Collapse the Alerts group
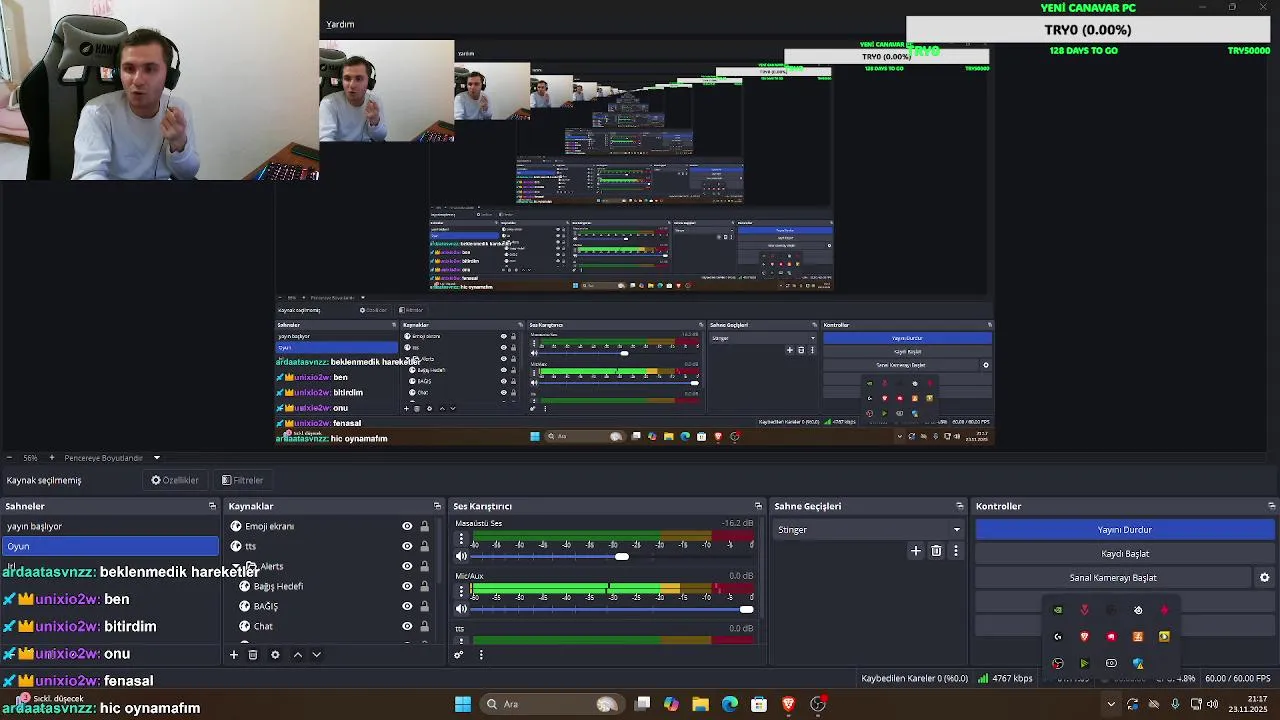The height and width of the screenshot is (720, 1280). tap(238, 566)
